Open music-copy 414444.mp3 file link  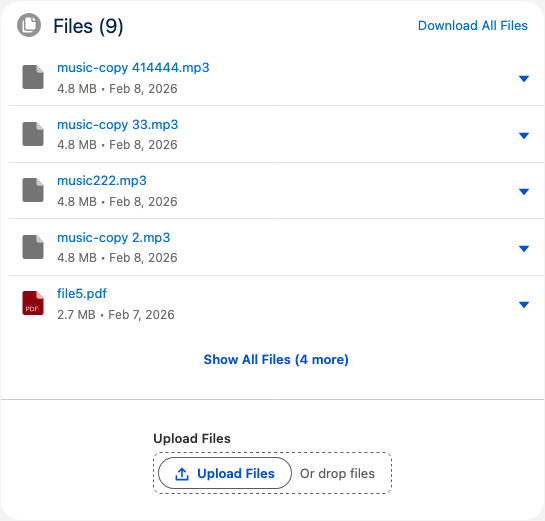[x=133, y=68]
